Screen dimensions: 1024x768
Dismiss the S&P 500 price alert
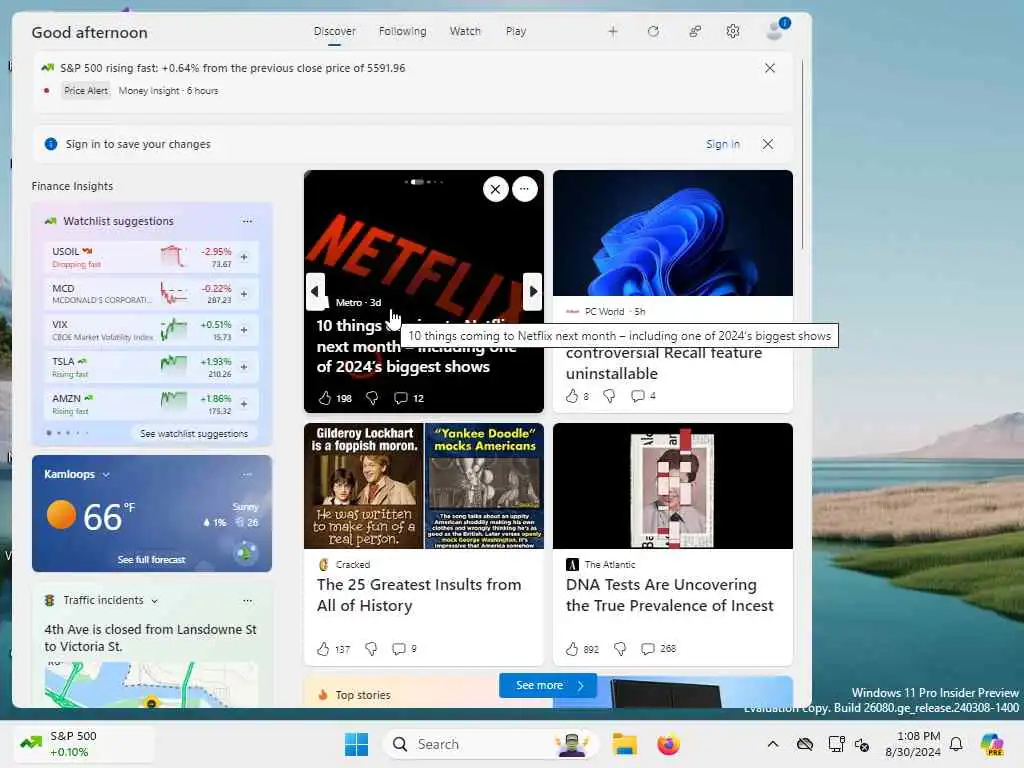[770, 68]
